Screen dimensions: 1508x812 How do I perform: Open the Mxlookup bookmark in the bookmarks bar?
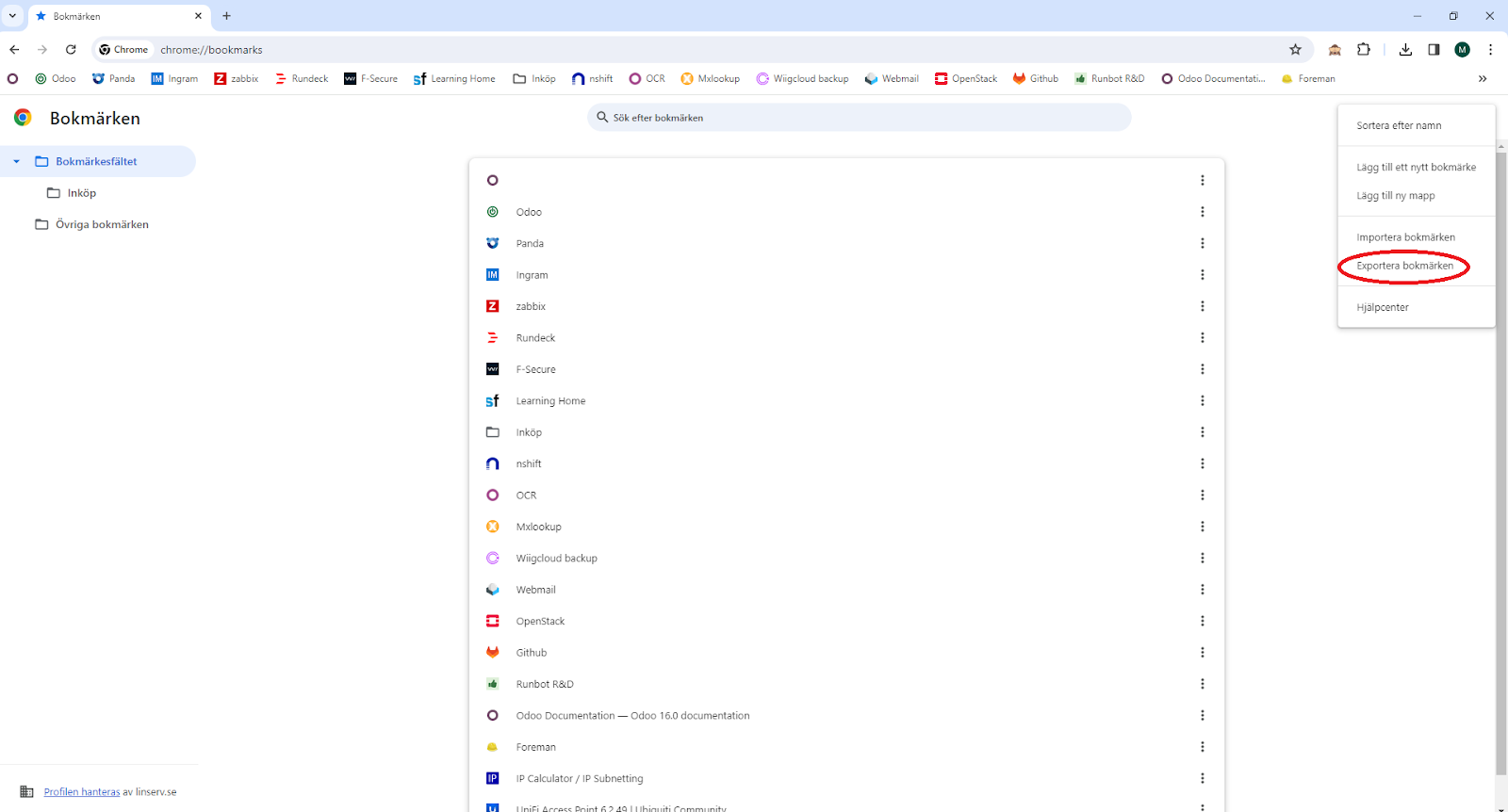coord(711,79)
